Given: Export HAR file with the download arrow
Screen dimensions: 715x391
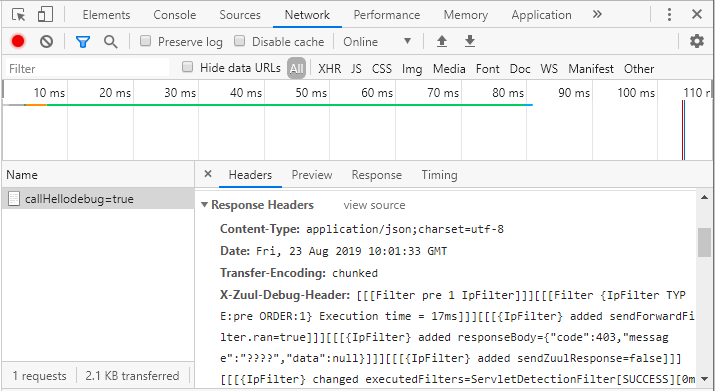Looking at the screenshot, I should 470,42.
